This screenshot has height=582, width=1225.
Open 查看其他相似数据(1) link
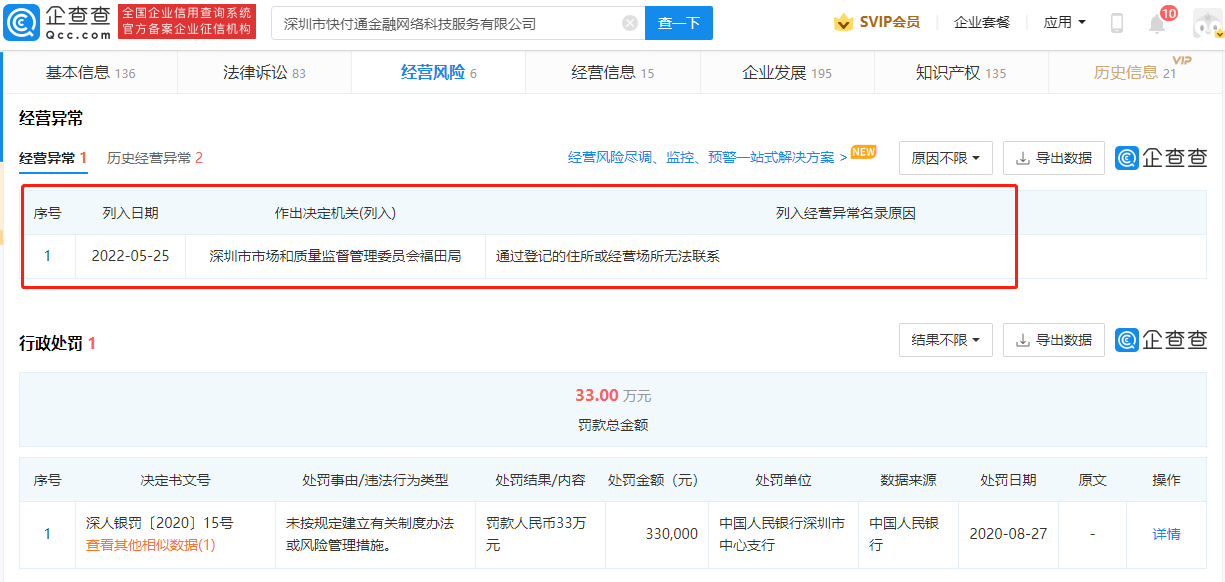151,545
